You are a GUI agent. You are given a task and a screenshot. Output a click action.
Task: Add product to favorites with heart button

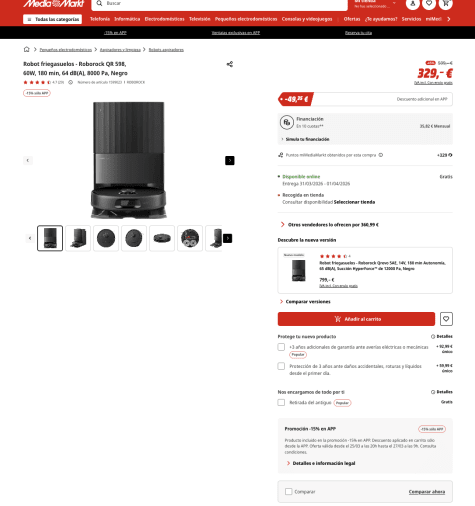446,319
